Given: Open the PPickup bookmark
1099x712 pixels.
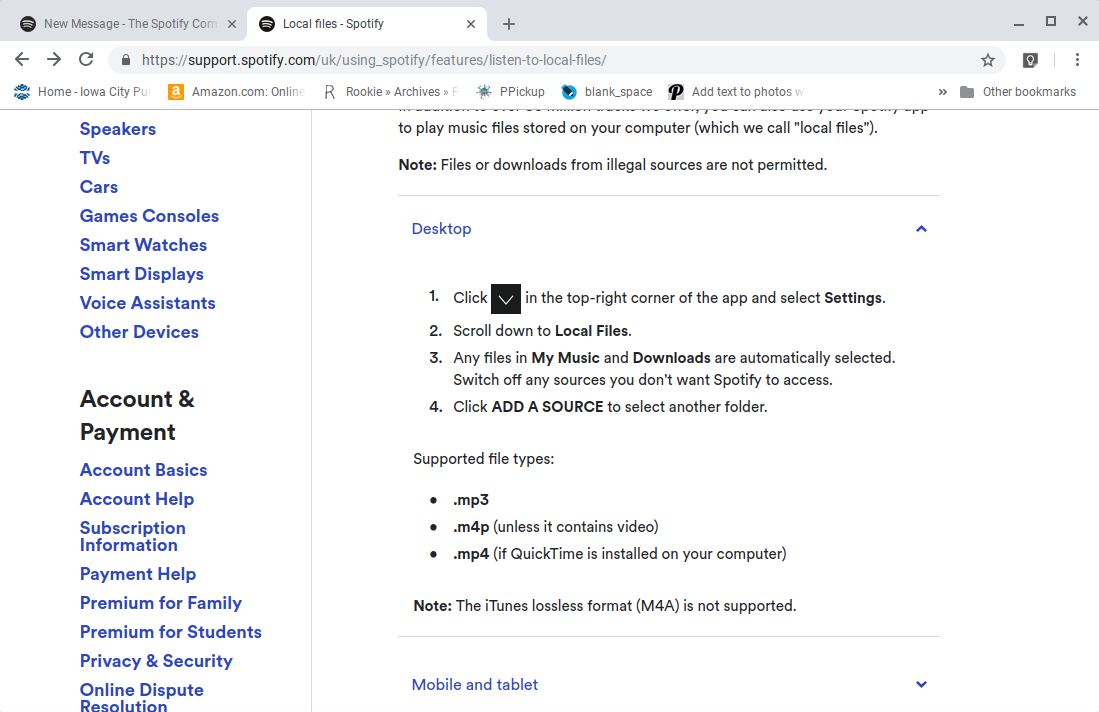Looking at the screenshot, I should click(x=510, y=92).
